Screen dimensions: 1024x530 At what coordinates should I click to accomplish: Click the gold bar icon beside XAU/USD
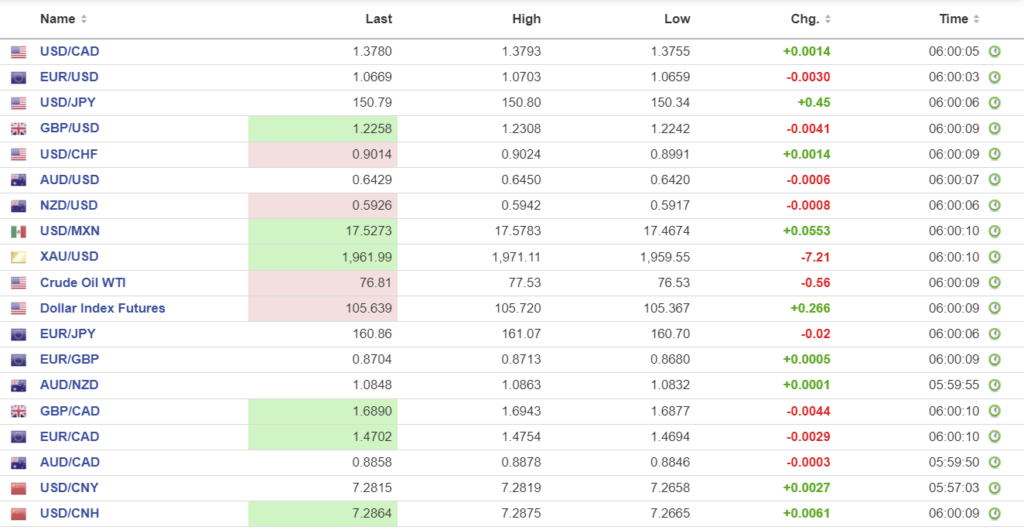(x=19, y=258)
